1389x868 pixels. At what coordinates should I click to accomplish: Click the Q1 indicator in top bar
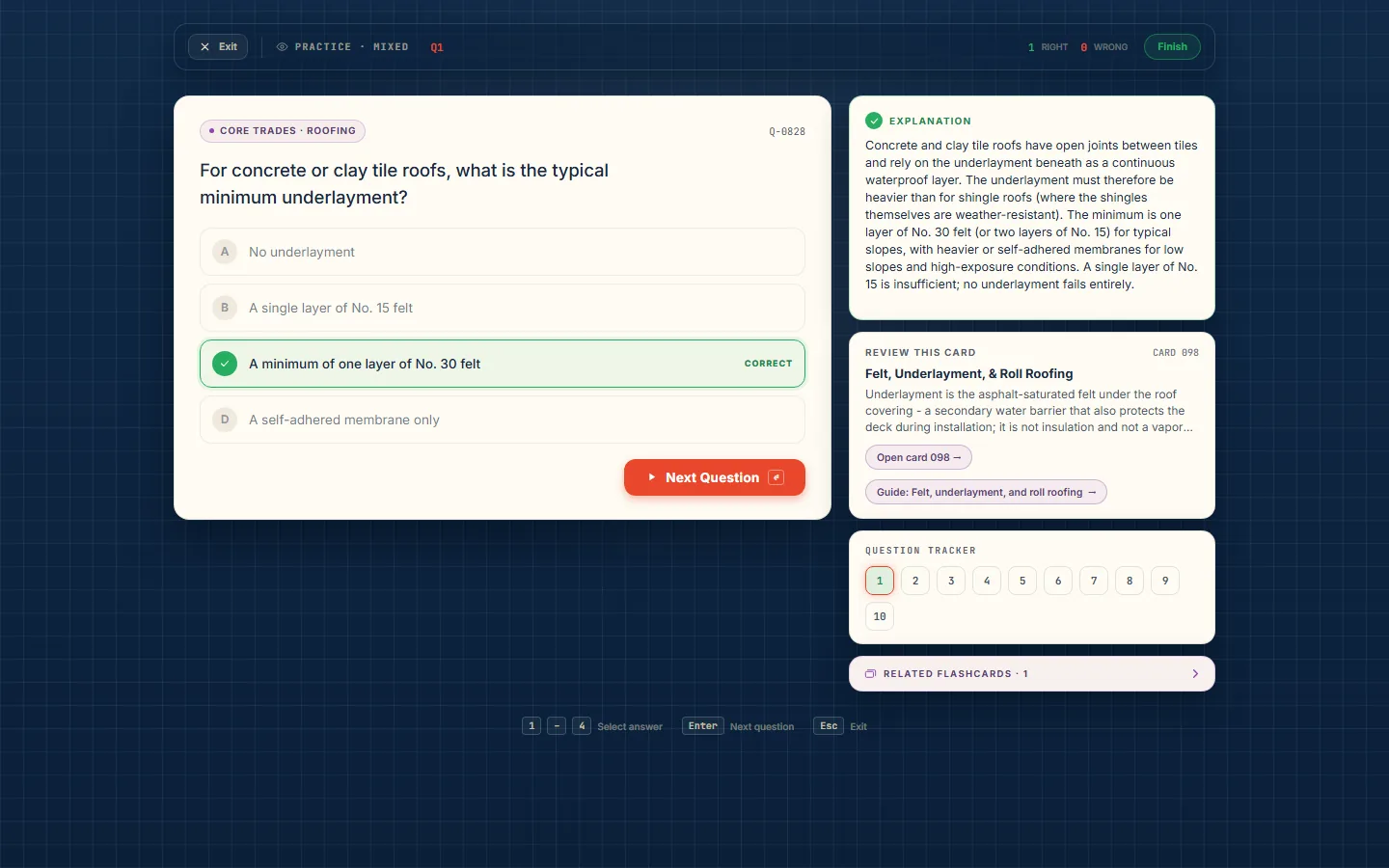click(x=437, y=47)
